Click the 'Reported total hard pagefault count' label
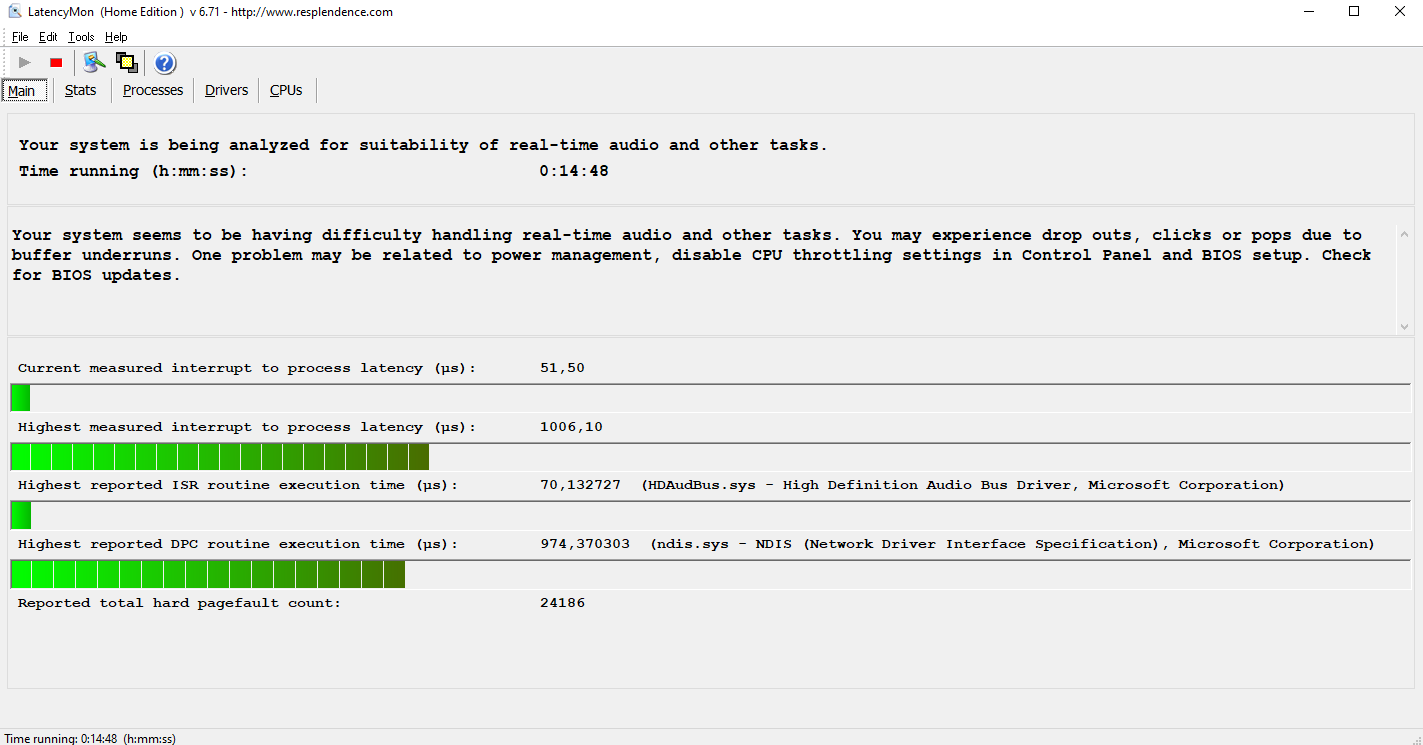 coord(179,603)
